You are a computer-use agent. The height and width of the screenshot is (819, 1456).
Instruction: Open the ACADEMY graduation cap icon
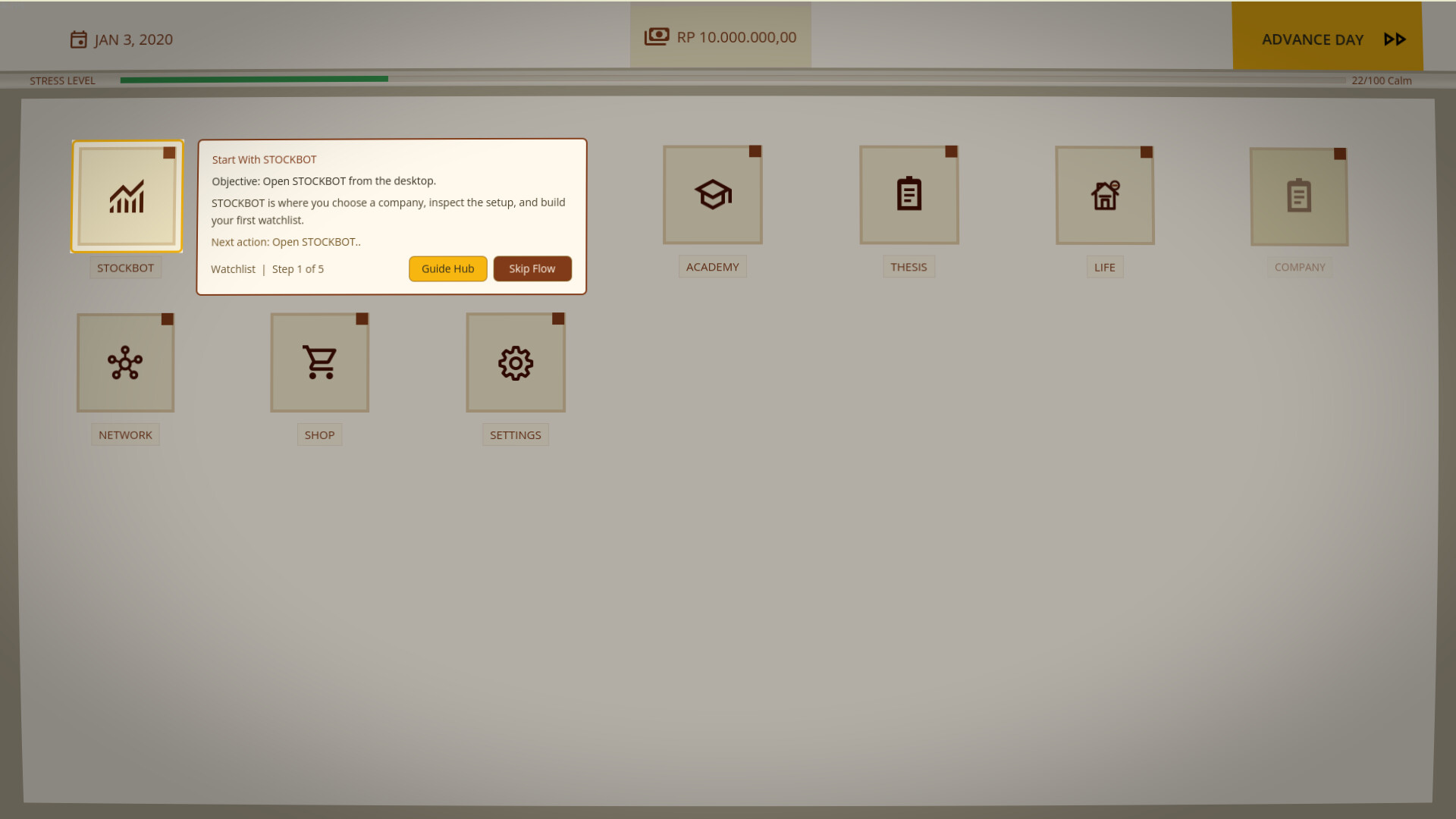(713, 195)
